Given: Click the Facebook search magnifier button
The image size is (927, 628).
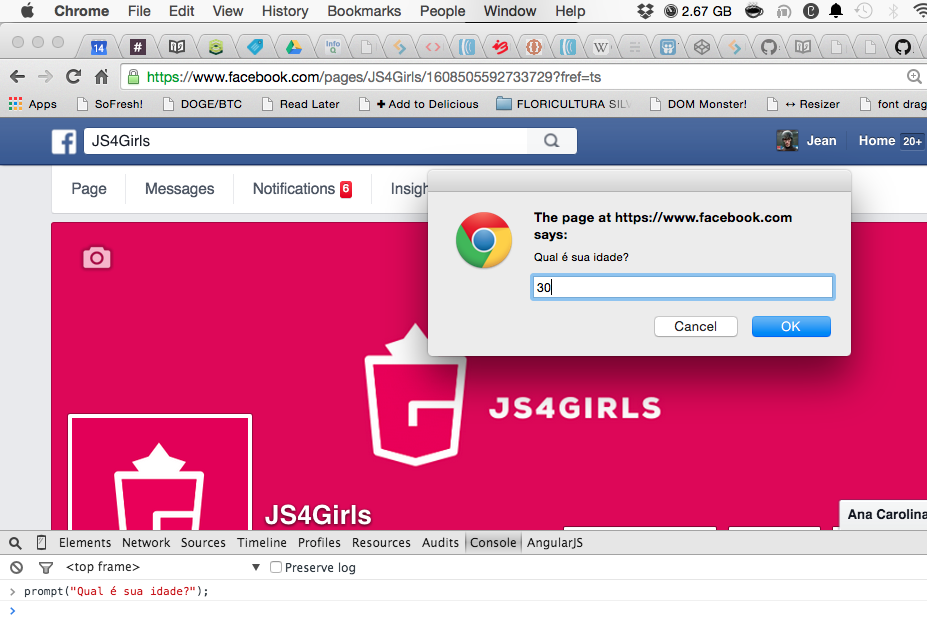Looking at the screenshot, I should coord(552,141).
